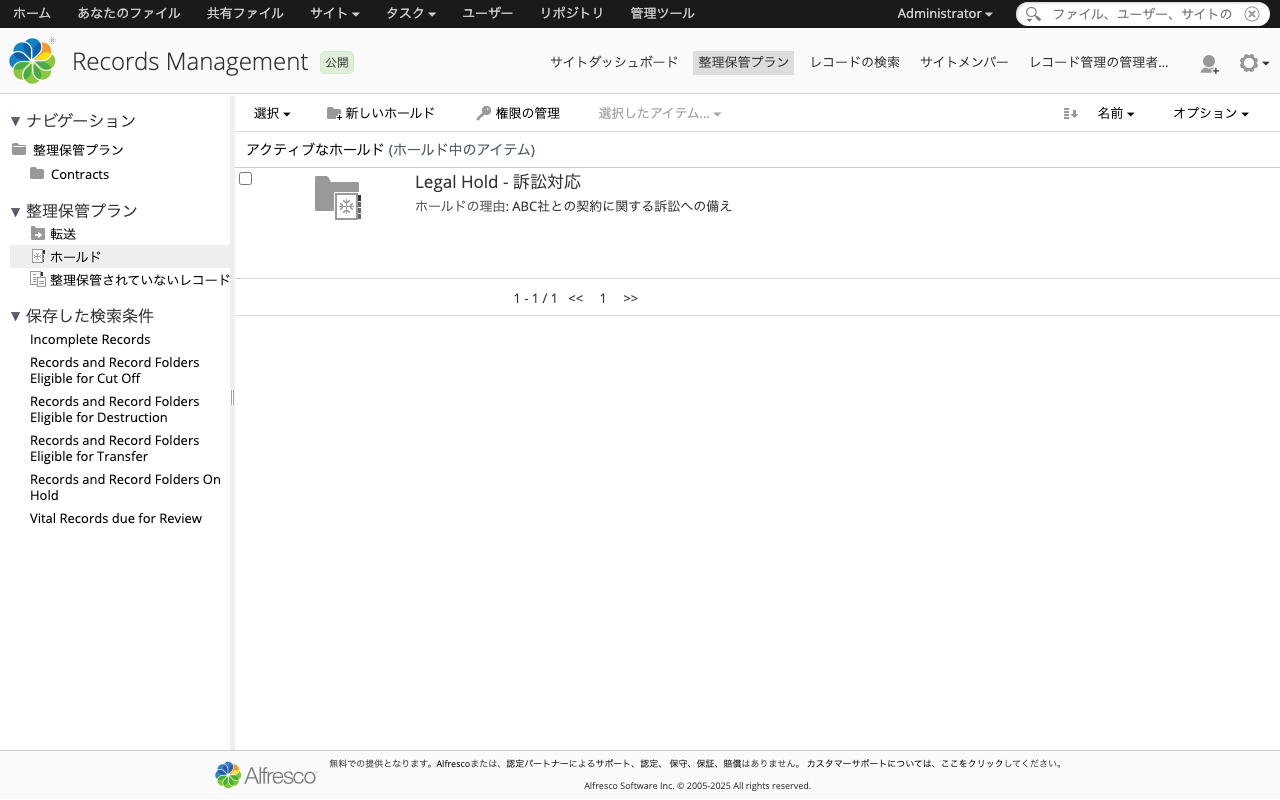Image resolution: width=1280 pixels, height=800 pixels.
Task: Open Records Eligible for Transfer search
Action: (x=115, y=449)
